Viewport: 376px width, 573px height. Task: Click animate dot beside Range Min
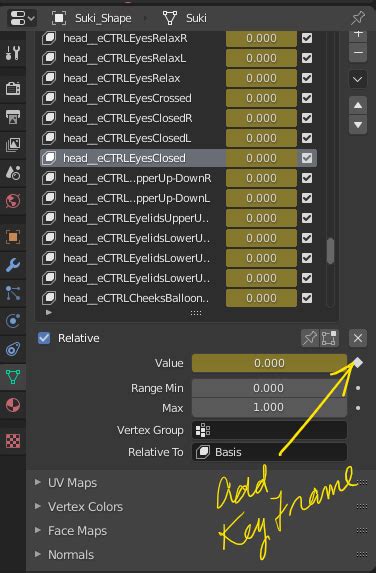[358, 388]
